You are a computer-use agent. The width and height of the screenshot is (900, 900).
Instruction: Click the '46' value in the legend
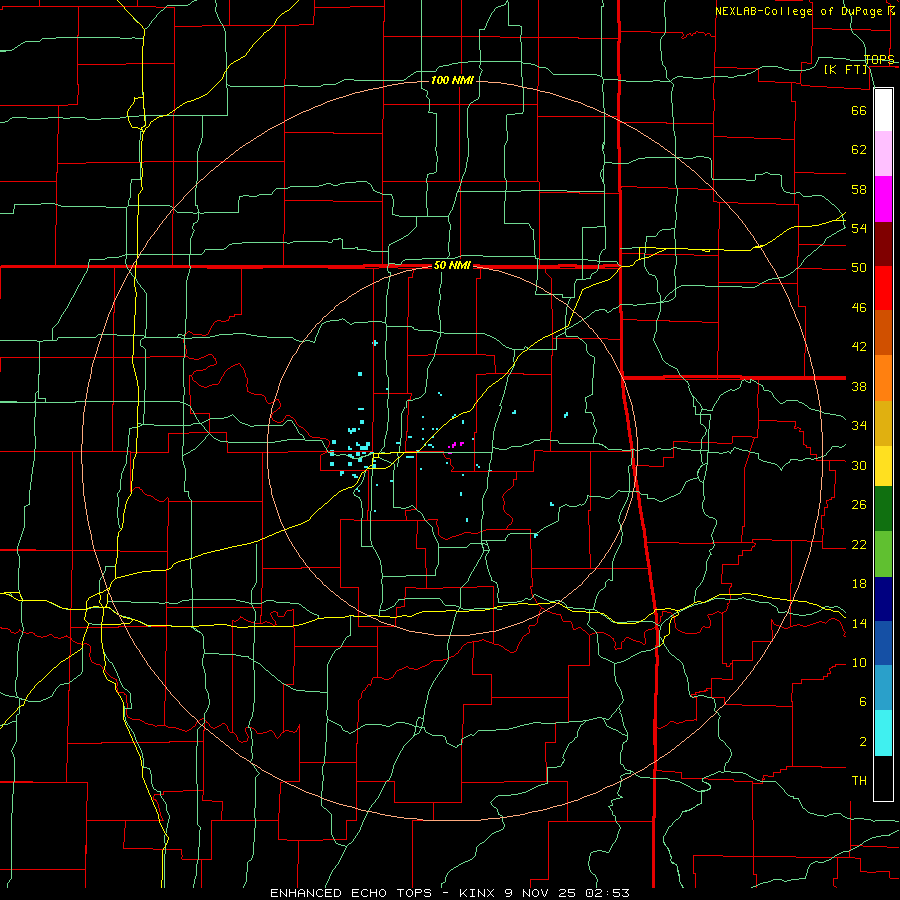point(859,308)
